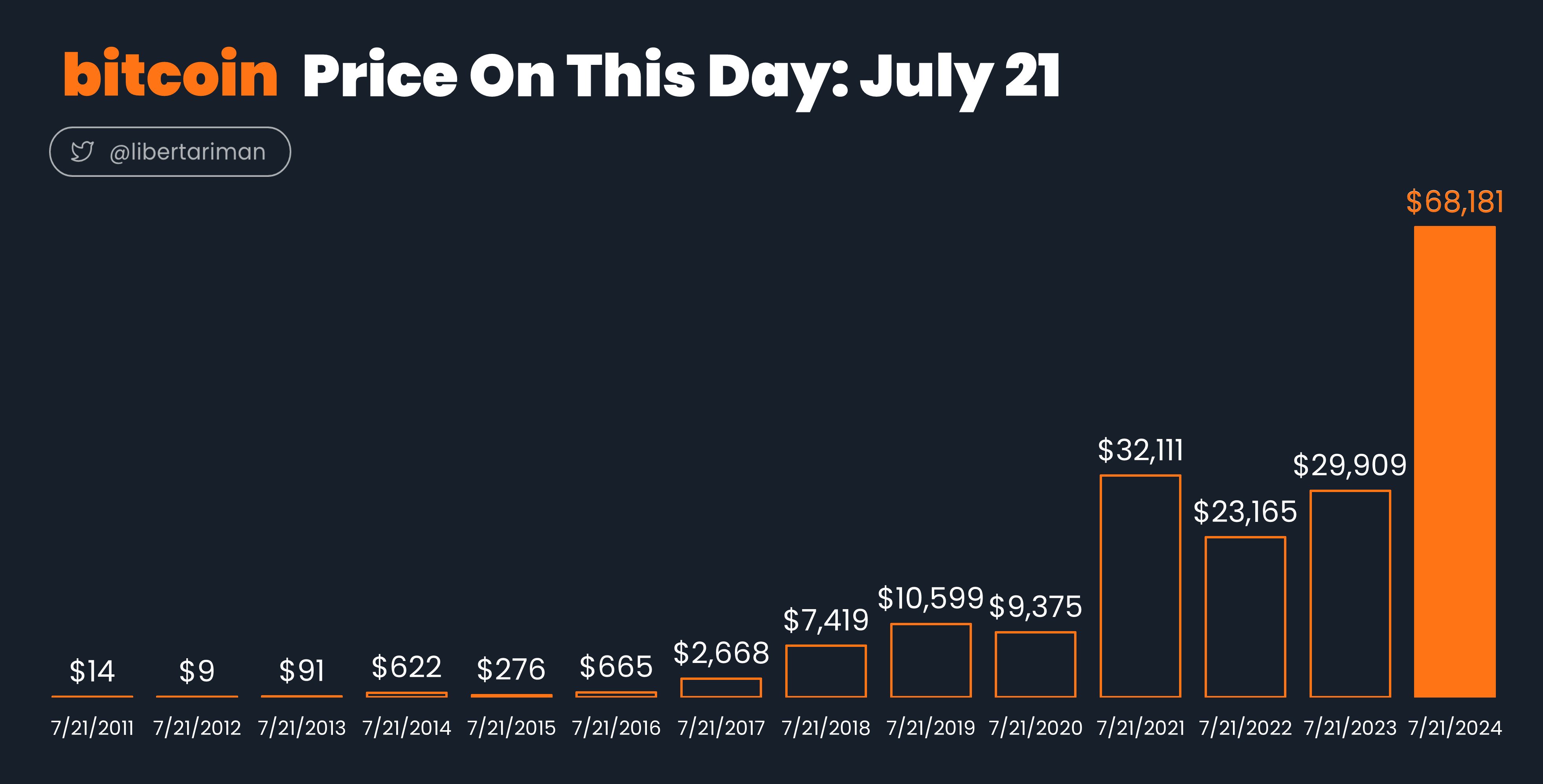Screen dimensions: 1543x784
Task: Select the 7/21/2018 bar
Action: [x=826, y=671]
